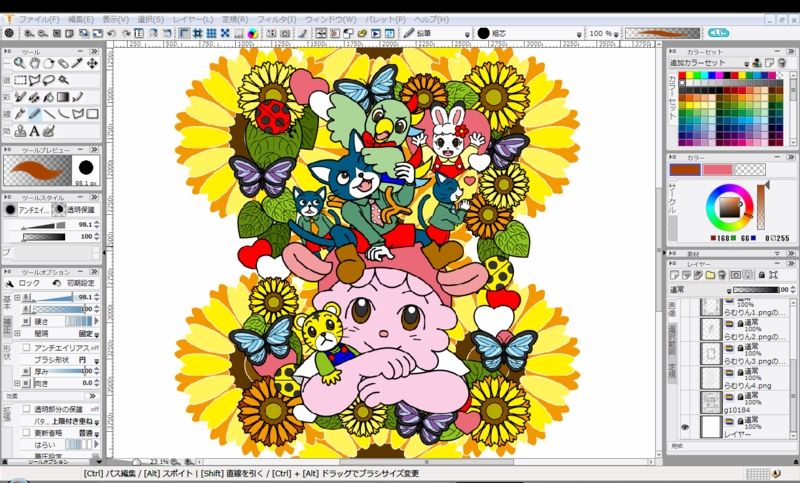Select the pink background color swatch
800x483 pixels.
click(717, 170)
